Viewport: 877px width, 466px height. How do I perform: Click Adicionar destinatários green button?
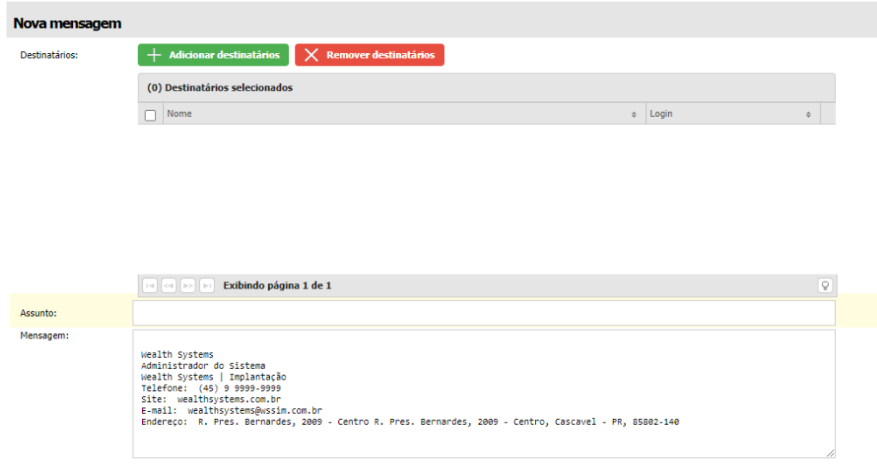click(213, 55)
